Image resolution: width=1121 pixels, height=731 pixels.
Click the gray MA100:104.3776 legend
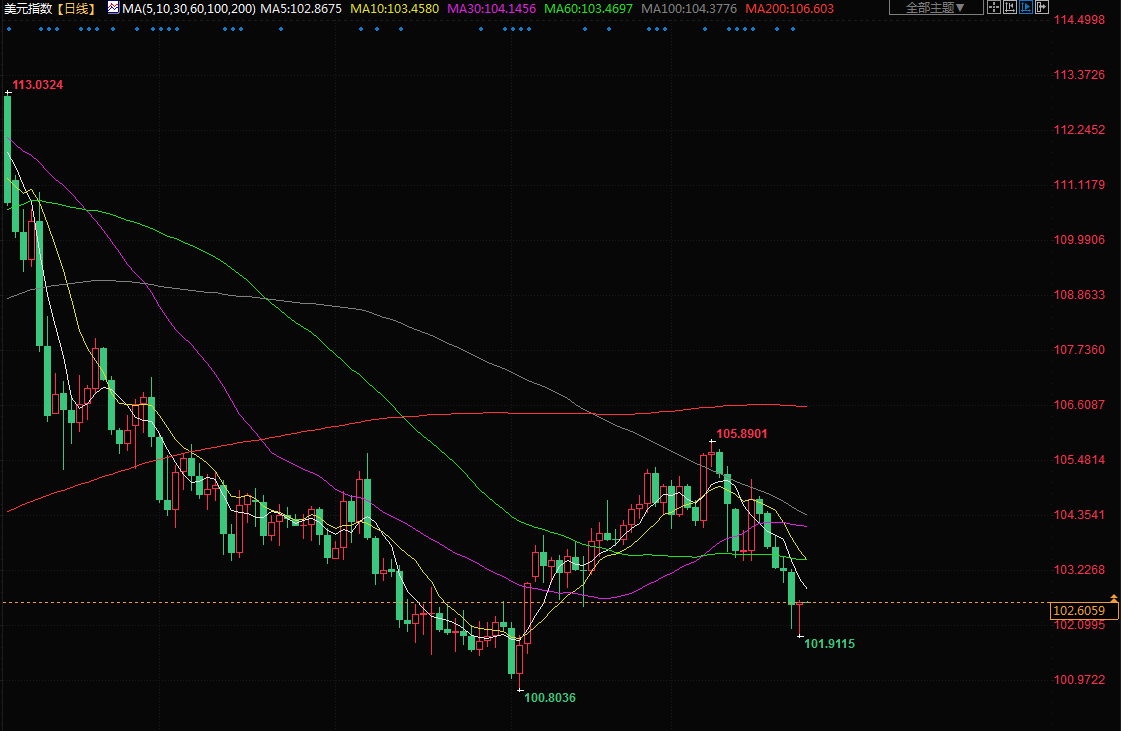click(x=689, y=8)
